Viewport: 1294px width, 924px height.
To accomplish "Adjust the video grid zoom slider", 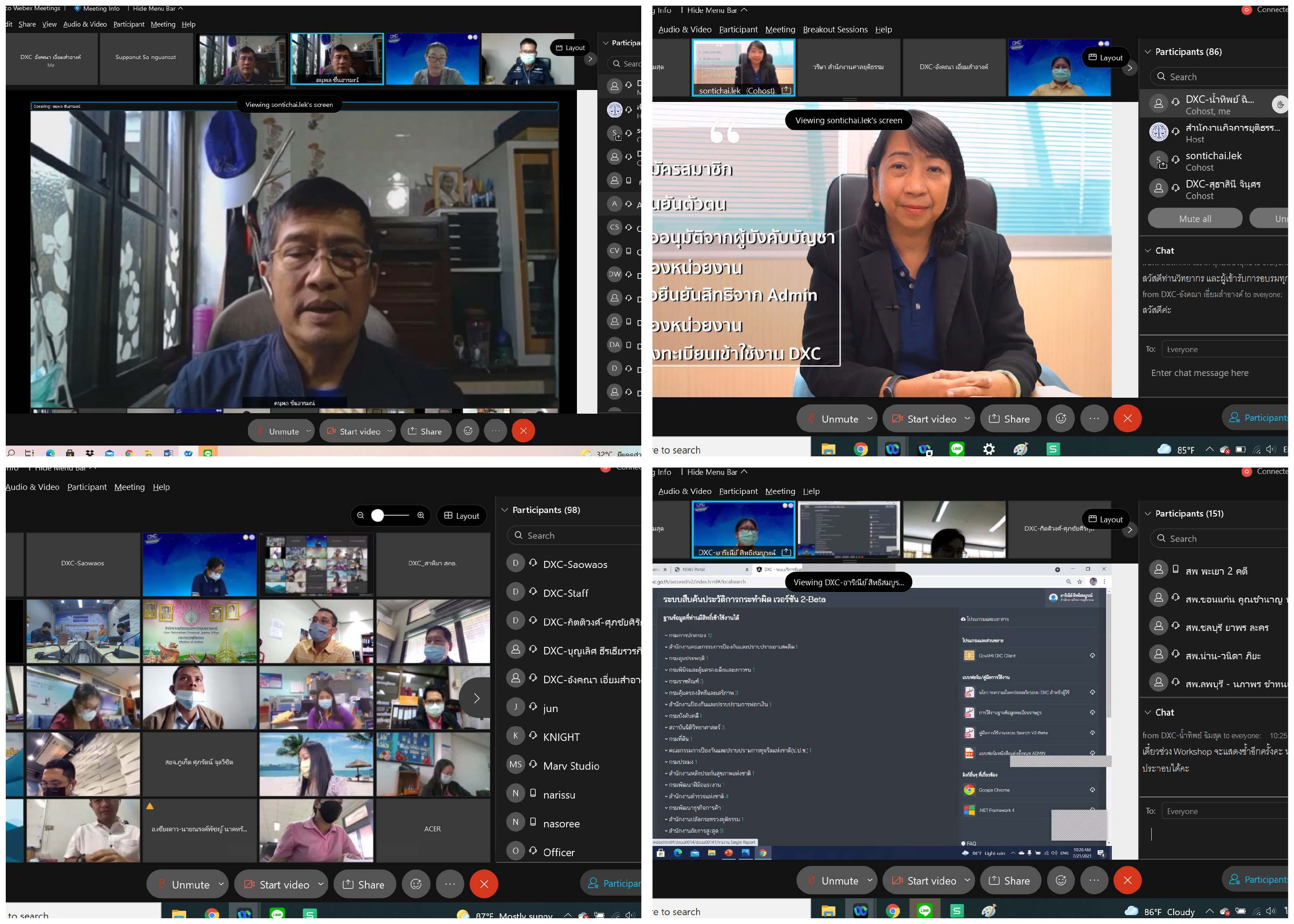I will click(x=378, y=516).
